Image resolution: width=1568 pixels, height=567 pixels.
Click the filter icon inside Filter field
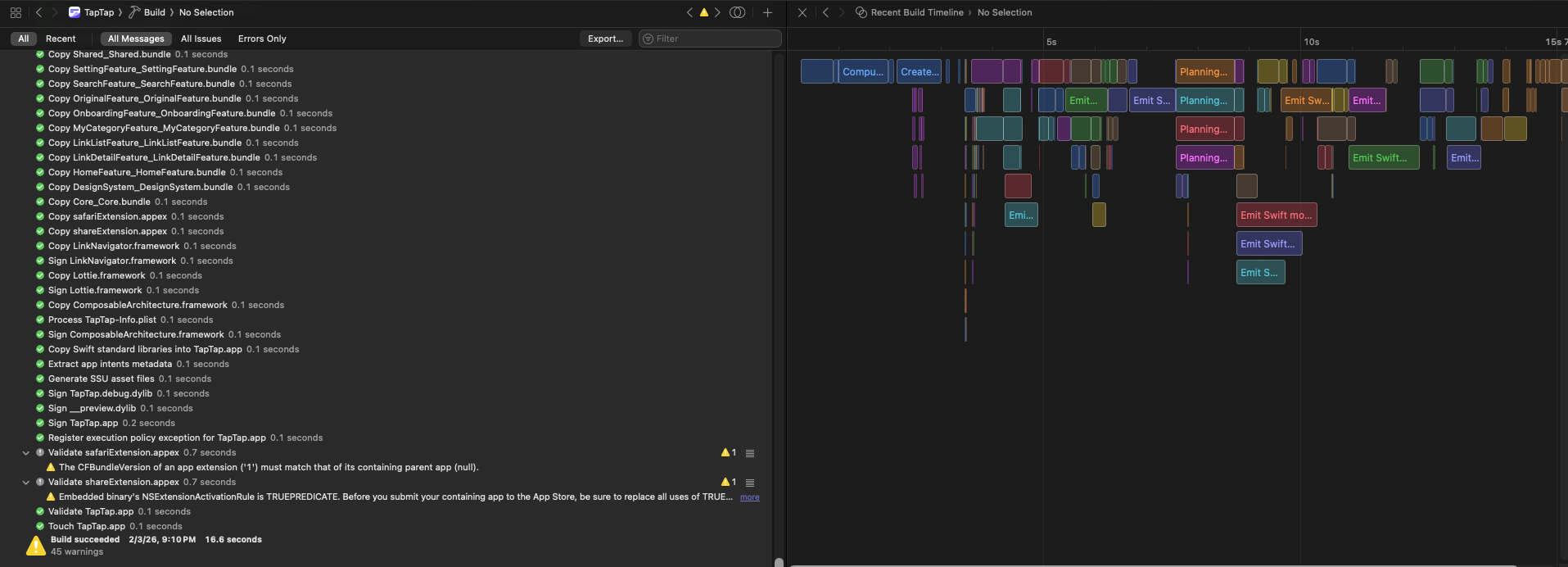[648, 39]
